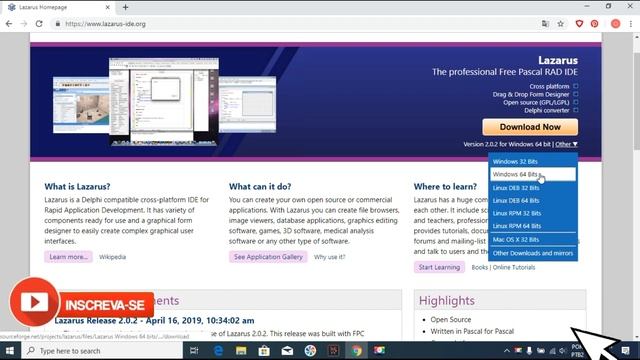Go back using the browser back arrow
Screen dimensions: 640x360
tap(9, 24)
